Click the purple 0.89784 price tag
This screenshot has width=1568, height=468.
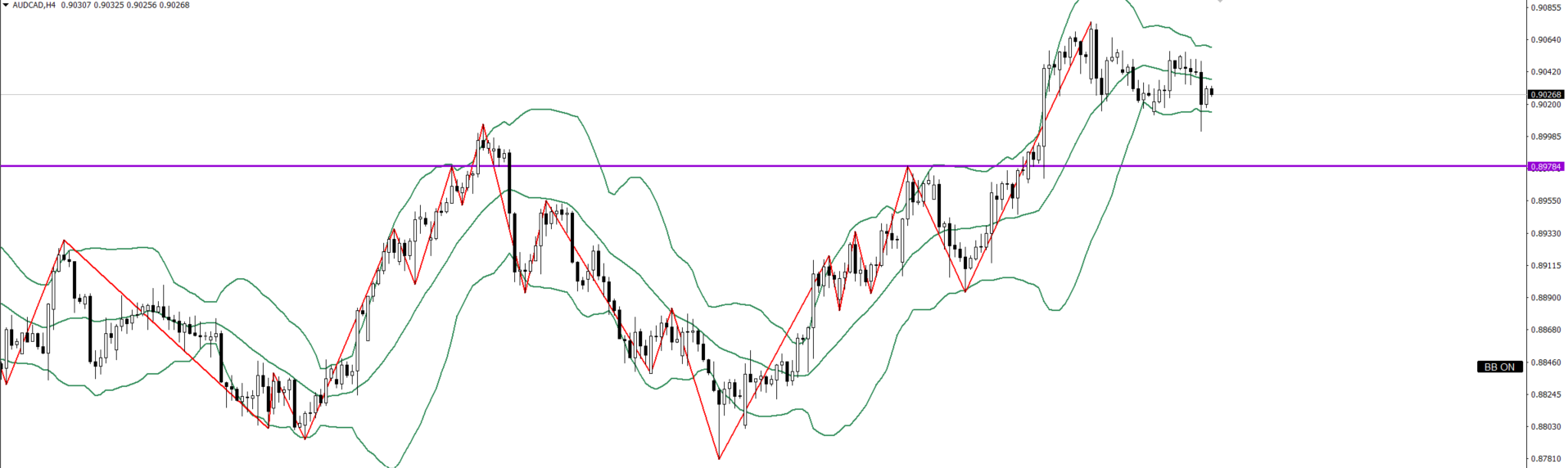pyautogui.click(x=1545, y=167)
